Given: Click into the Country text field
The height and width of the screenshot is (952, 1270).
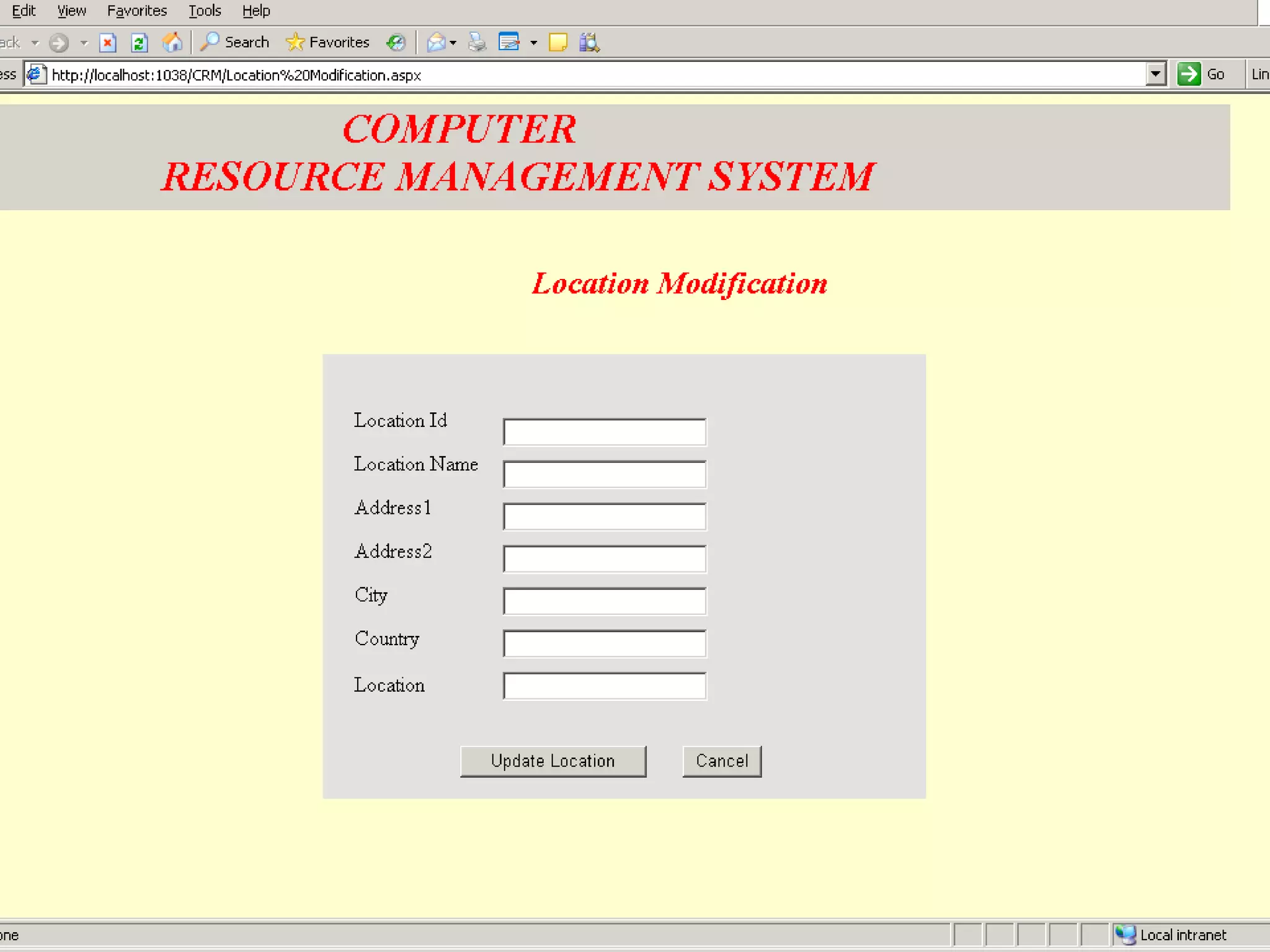Looking at the screenshot, I should pos(604,643).
